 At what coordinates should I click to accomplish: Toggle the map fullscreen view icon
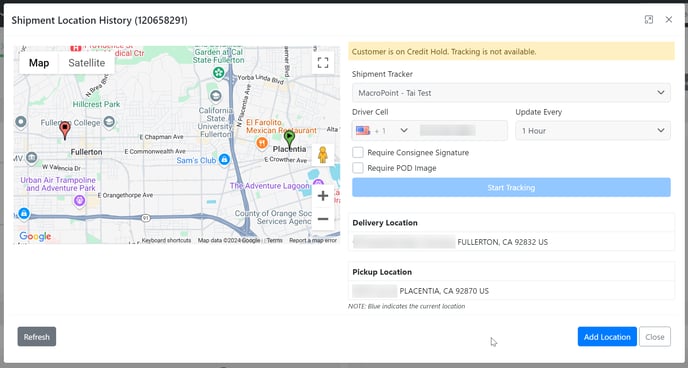323,63
